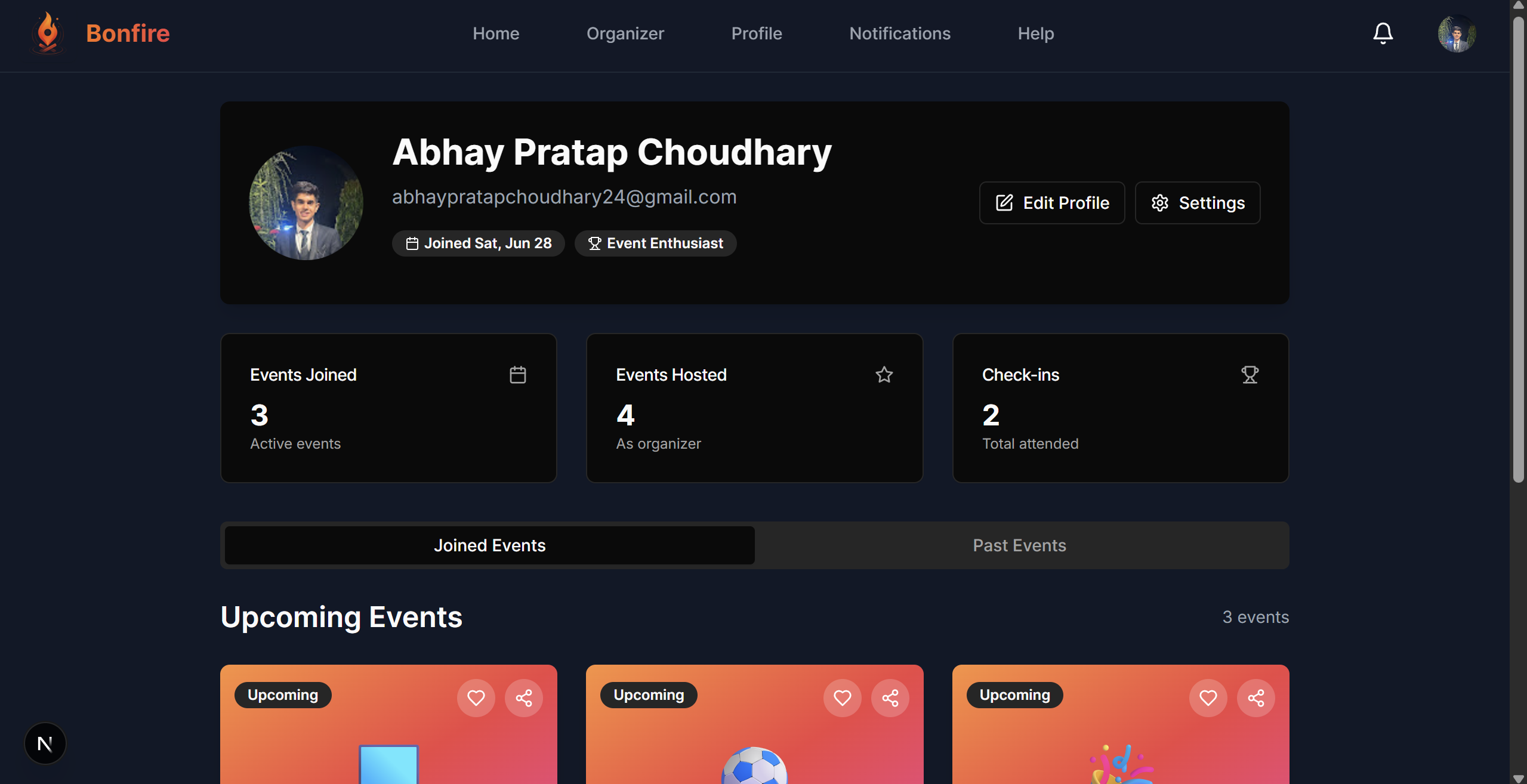Share the third upcoming event card

point(1255,697)
